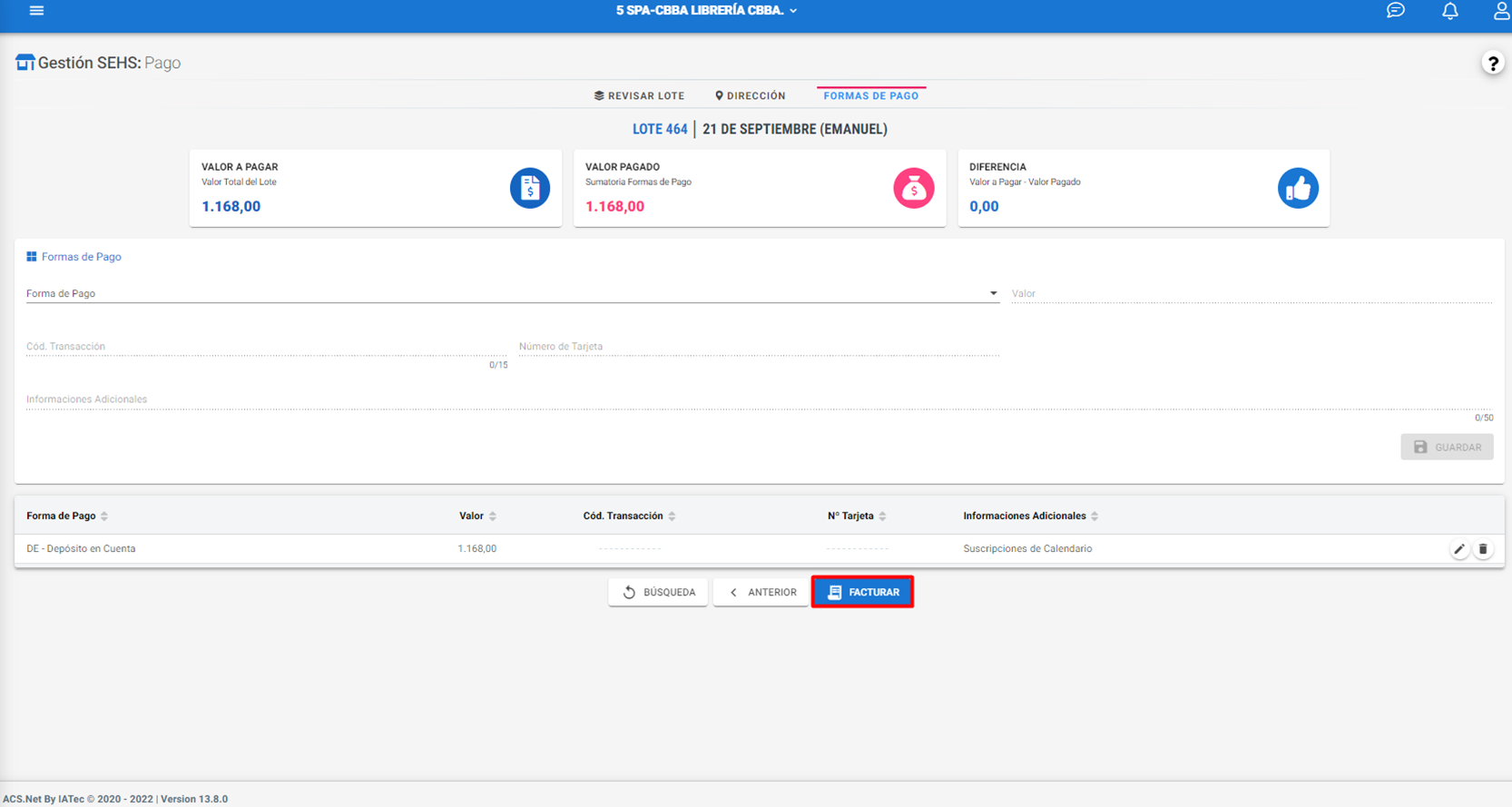This screenshot has height=807, width=1512.
Task: Click the Guardar button
Action: tap(1447, 447)
